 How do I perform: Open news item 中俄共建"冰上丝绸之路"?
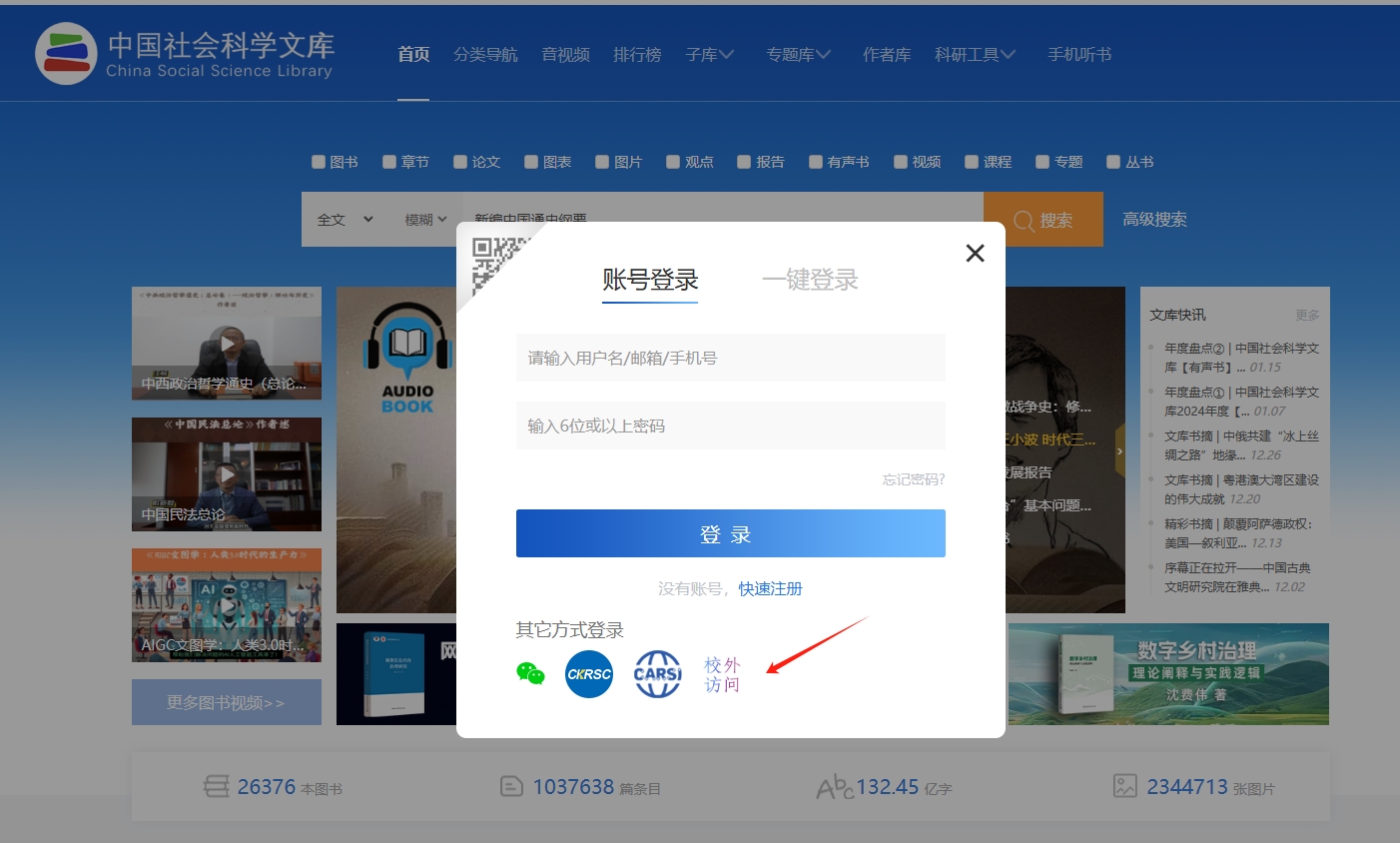(1241, 445)
